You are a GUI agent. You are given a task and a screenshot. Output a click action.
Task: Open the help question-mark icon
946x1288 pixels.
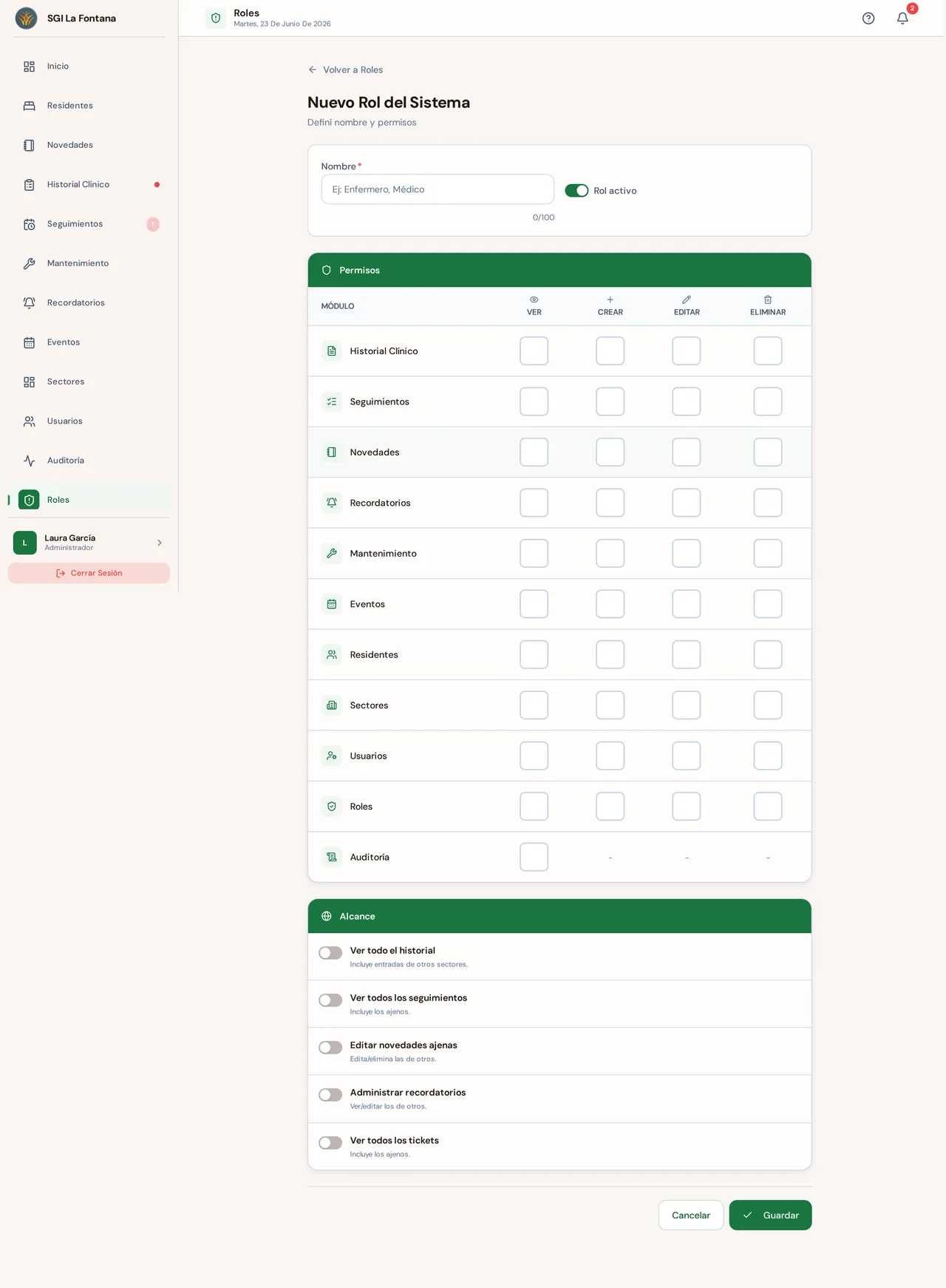tap(868, 18)
